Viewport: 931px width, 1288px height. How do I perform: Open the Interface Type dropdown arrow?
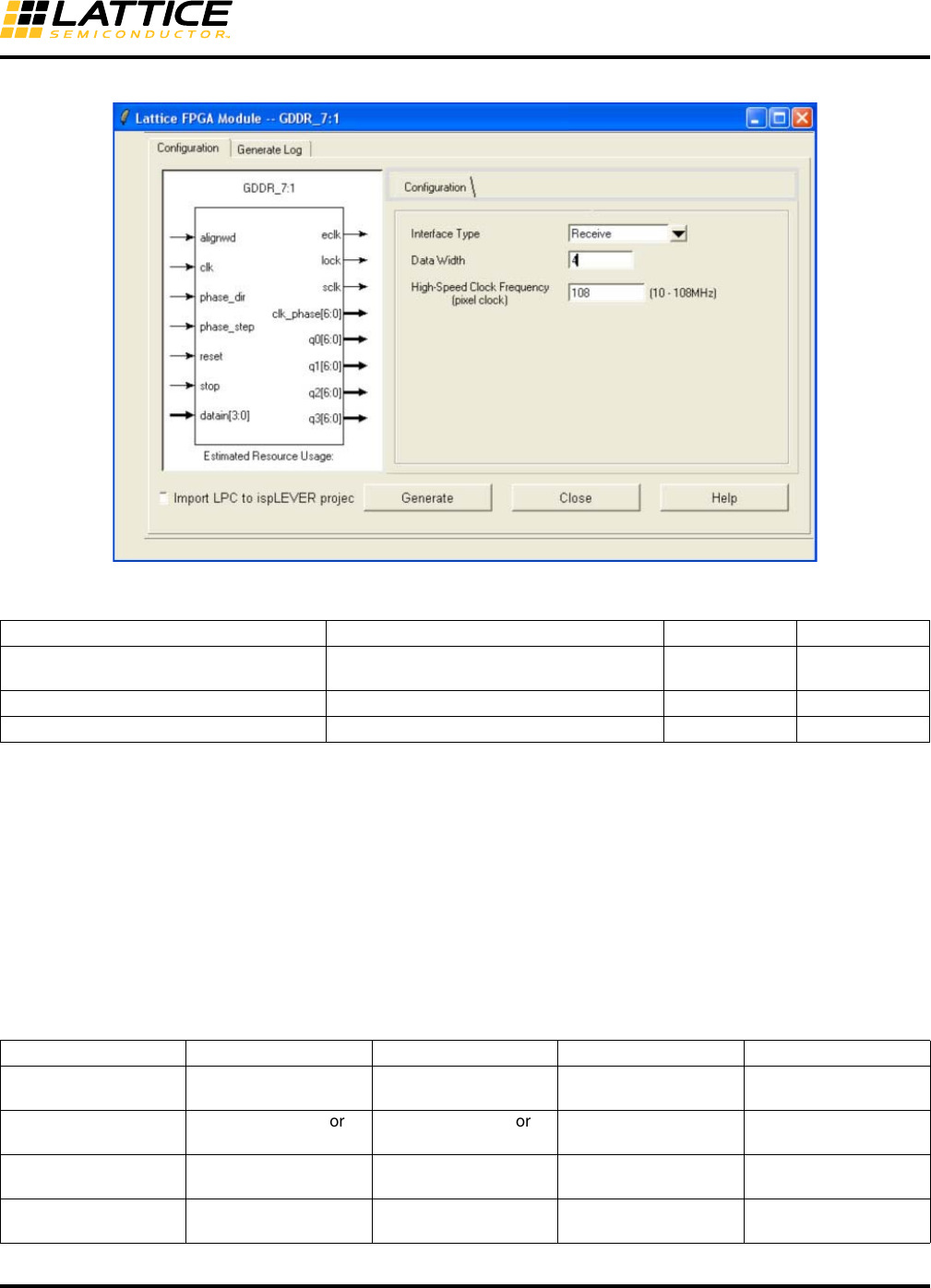click(x=678, y=234)
